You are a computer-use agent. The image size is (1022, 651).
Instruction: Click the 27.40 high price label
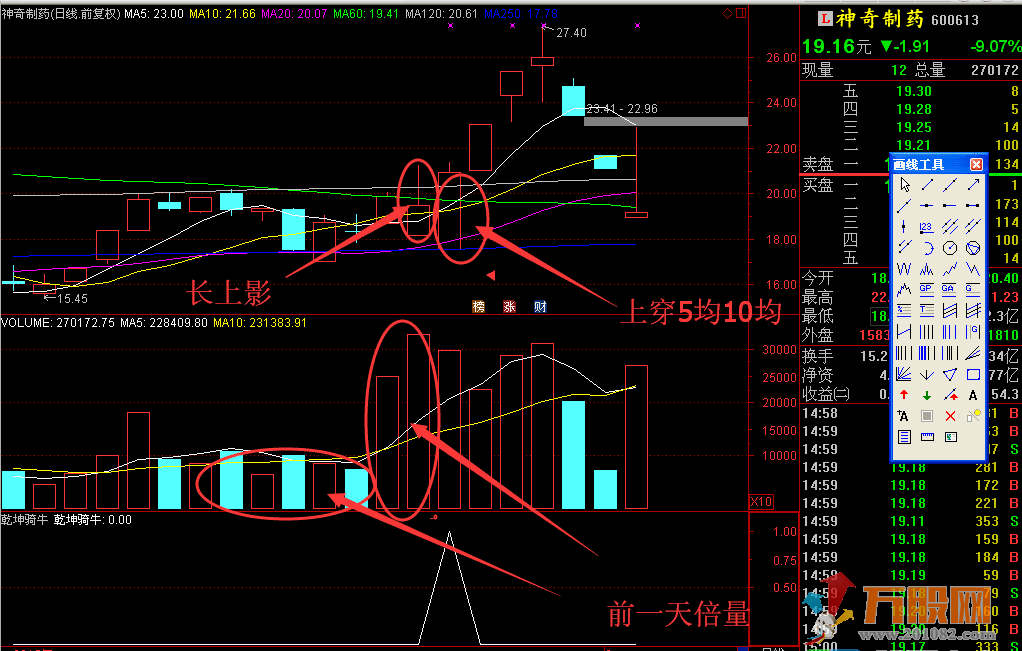571,33
